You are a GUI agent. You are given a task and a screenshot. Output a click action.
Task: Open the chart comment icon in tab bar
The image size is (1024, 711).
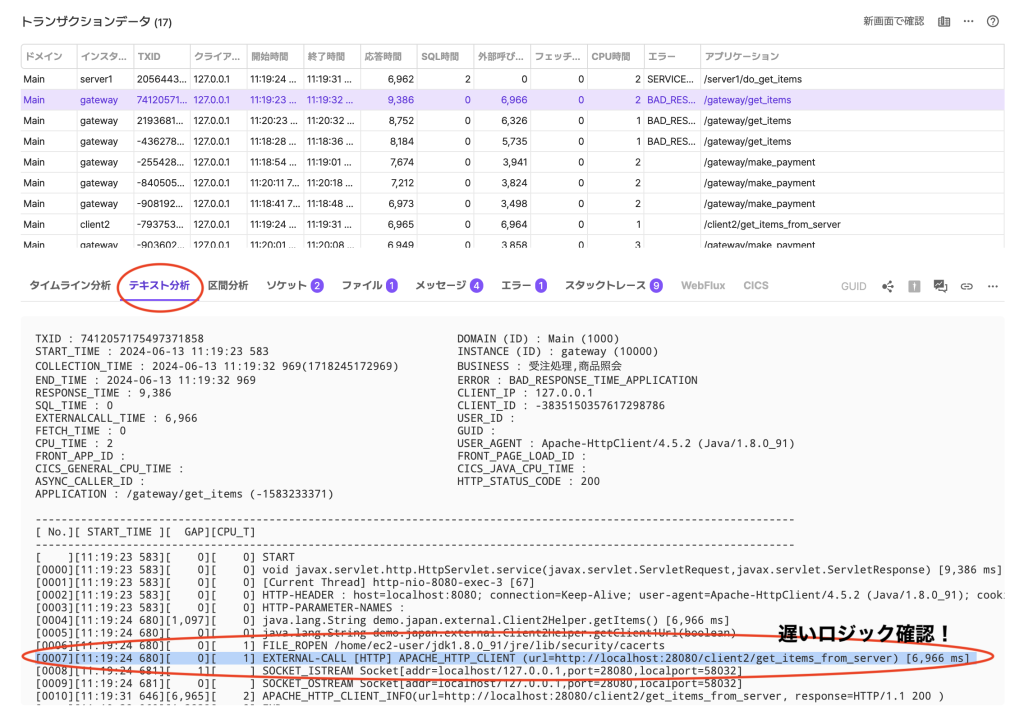coord(940,286)
